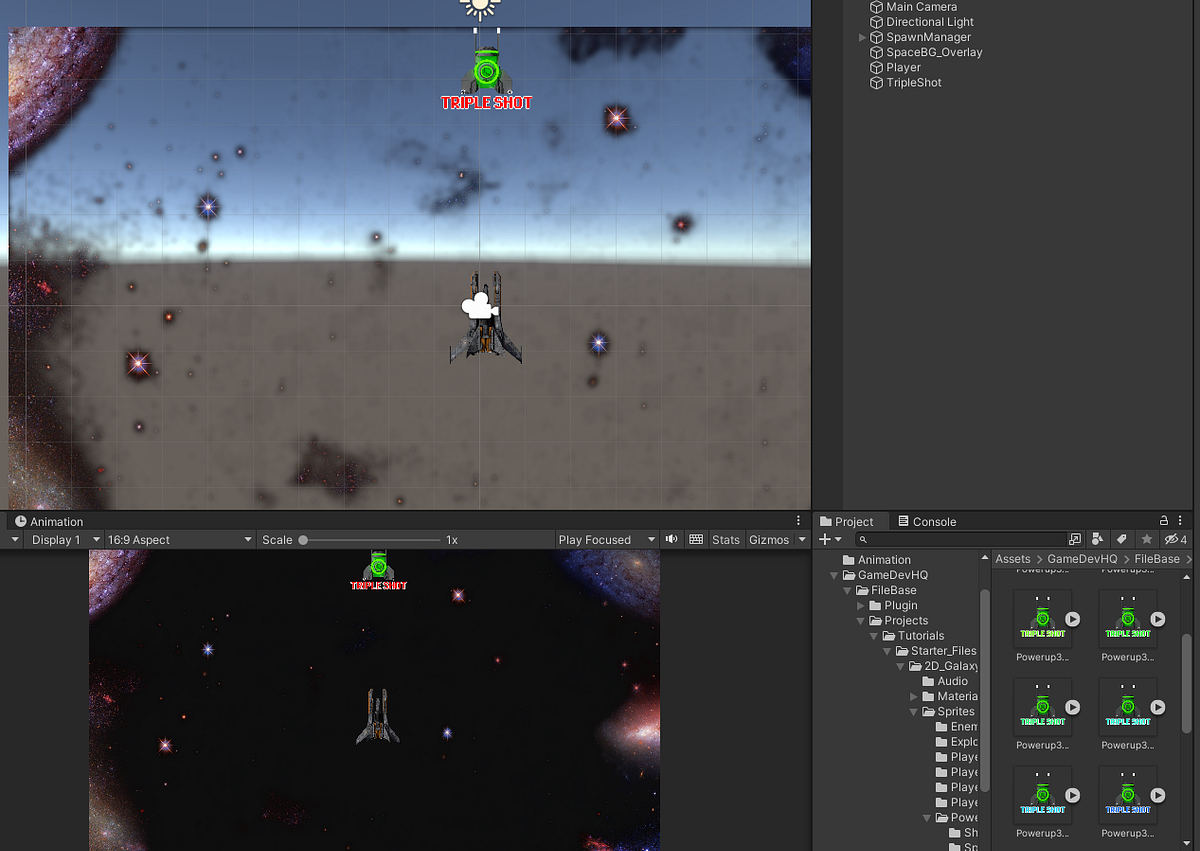Select the search by type icon in Project toolbar
This screenshot has width=1200, height=851.
coord(1097,539)
